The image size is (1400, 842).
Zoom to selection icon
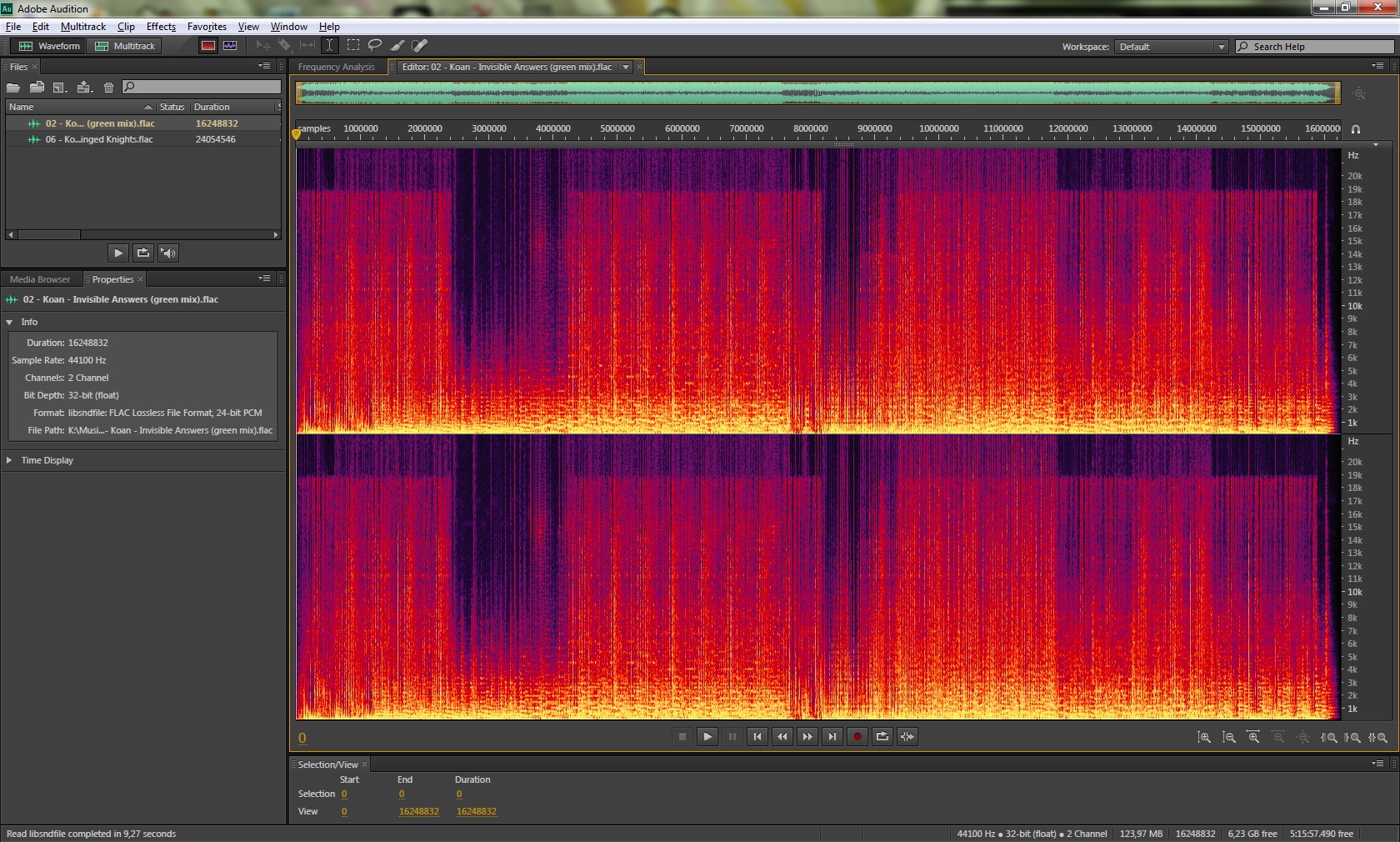1378,737
